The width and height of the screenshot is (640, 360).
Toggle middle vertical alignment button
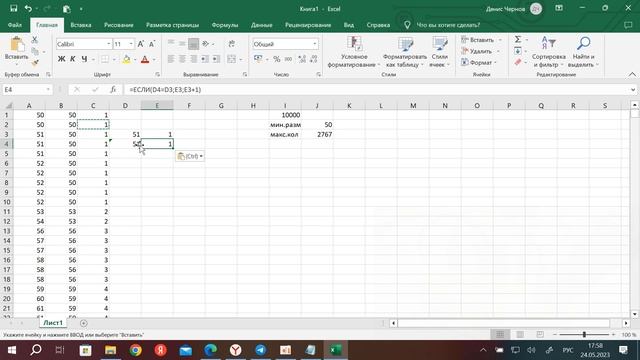(182, 44)
